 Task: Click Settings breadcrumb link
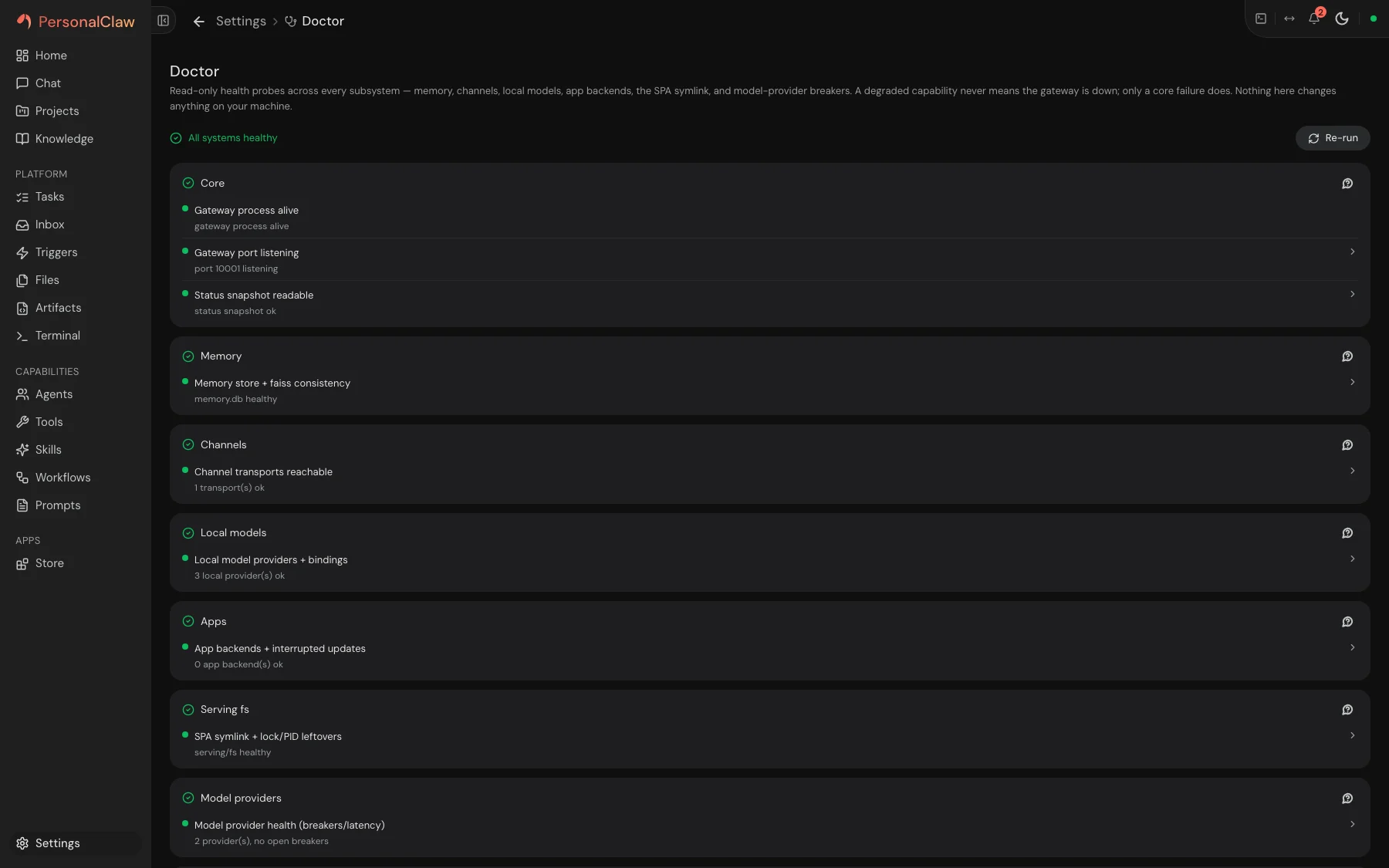tap(241, 22)
